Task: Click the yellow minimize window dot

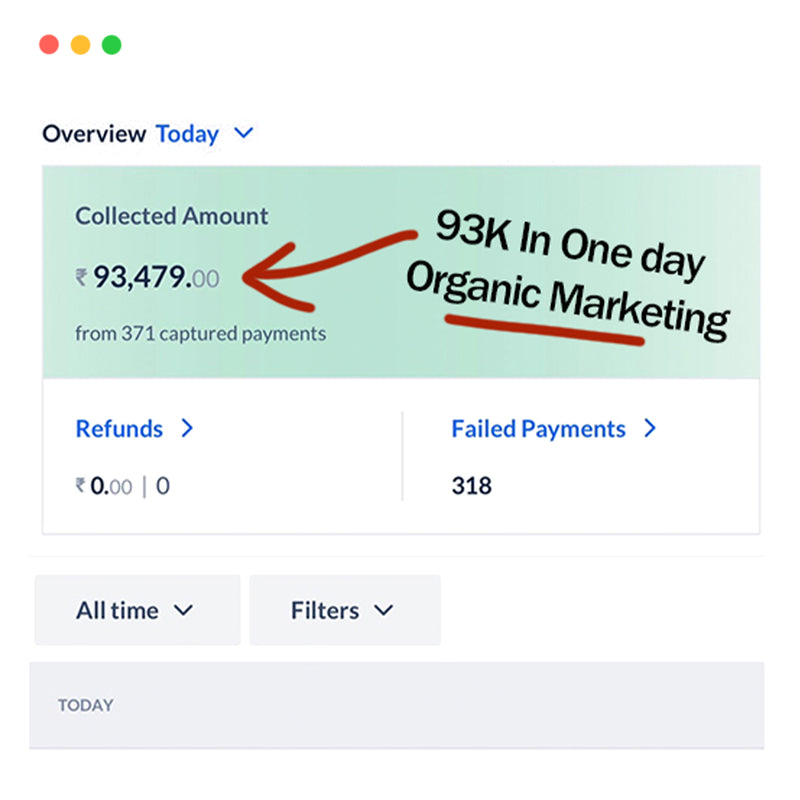Action: (80, 45)
